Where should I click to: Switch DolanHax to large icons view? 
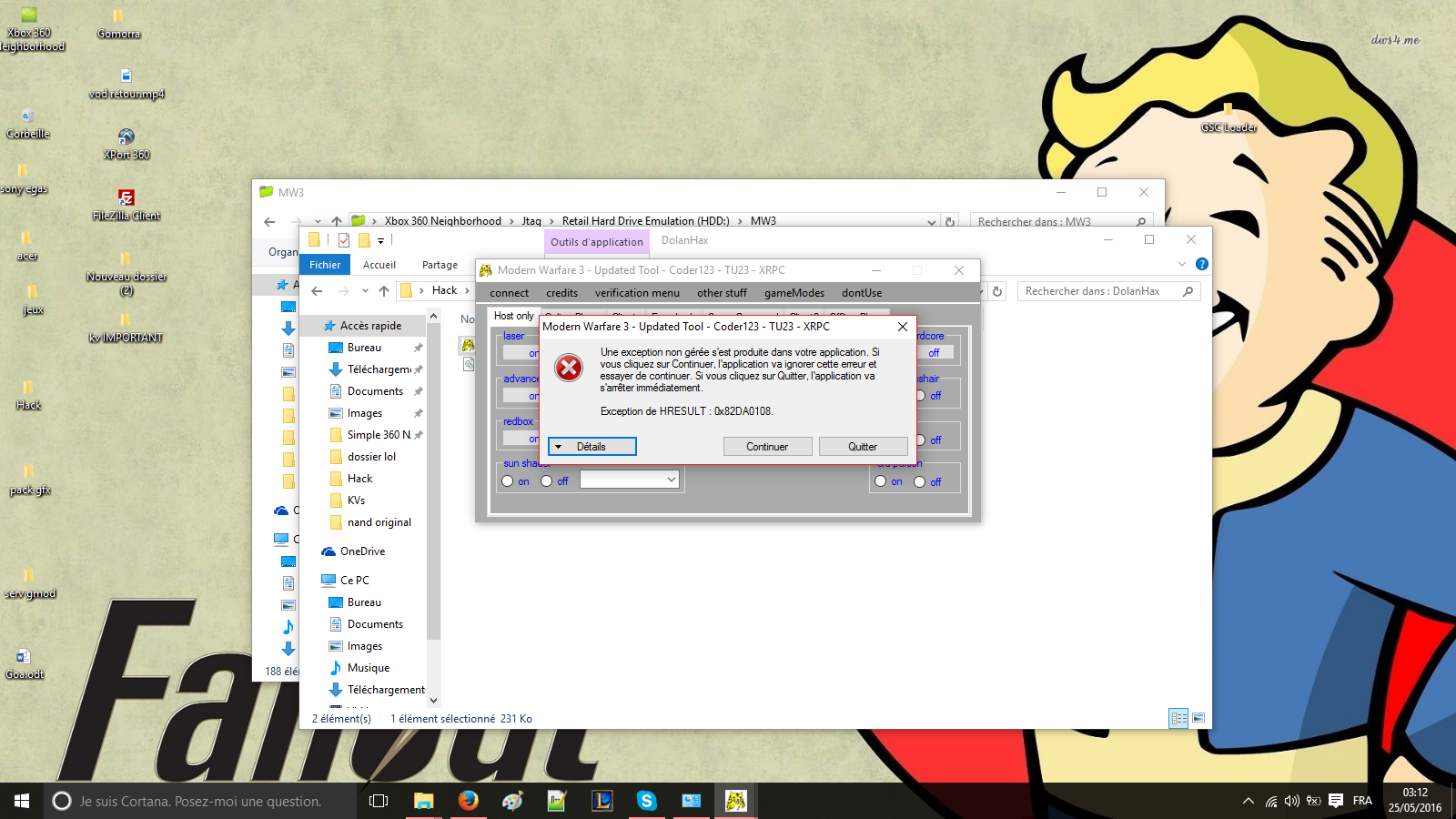coord(1198,718)
